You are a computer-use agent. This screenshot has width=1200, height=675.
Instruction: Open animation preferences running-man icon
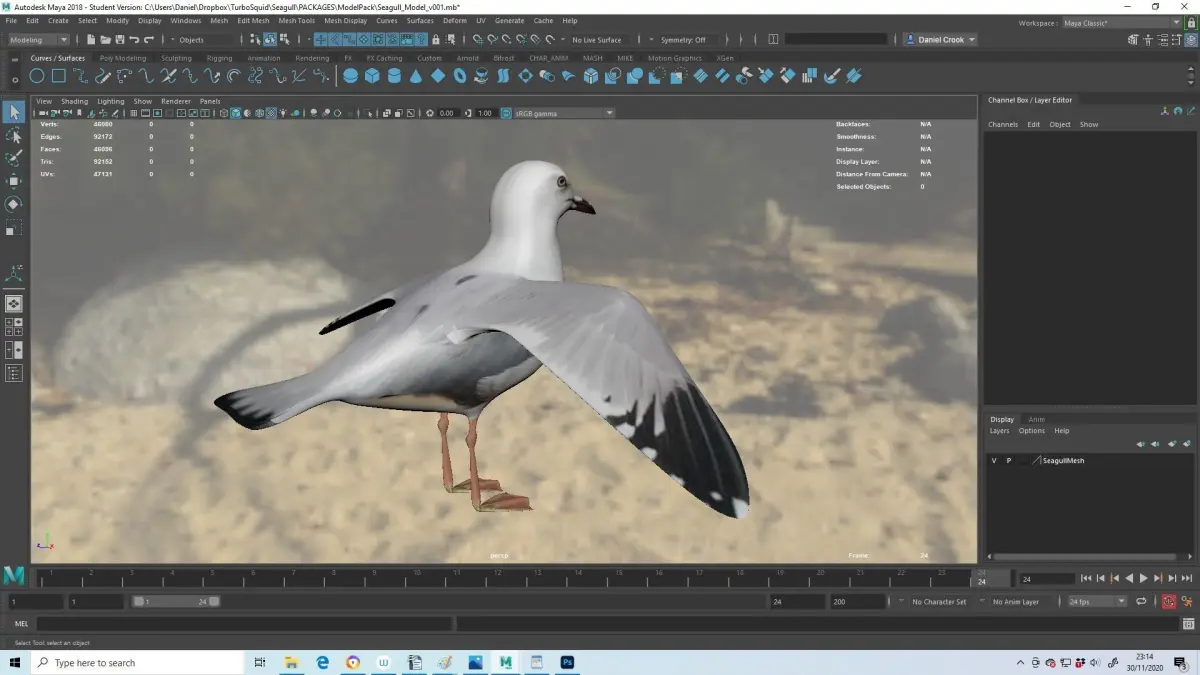click(x=1186, y=602)
